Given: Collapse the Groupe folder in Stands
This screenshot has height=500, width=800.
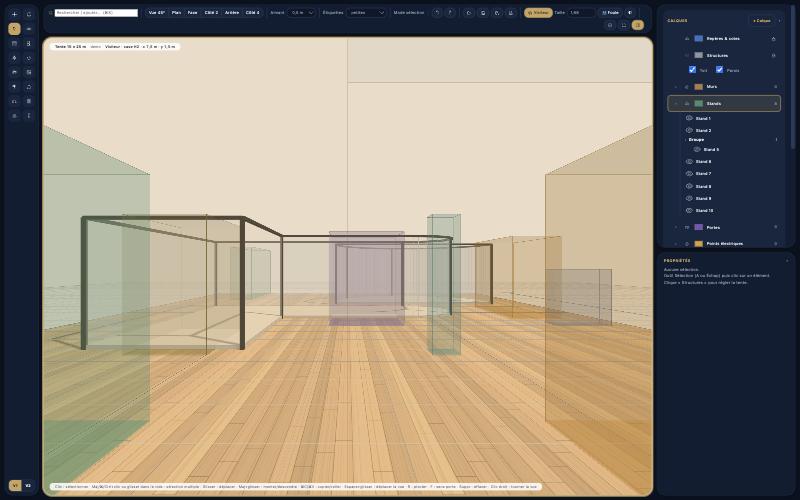Looking at the screenshot, I should (685, 139).
